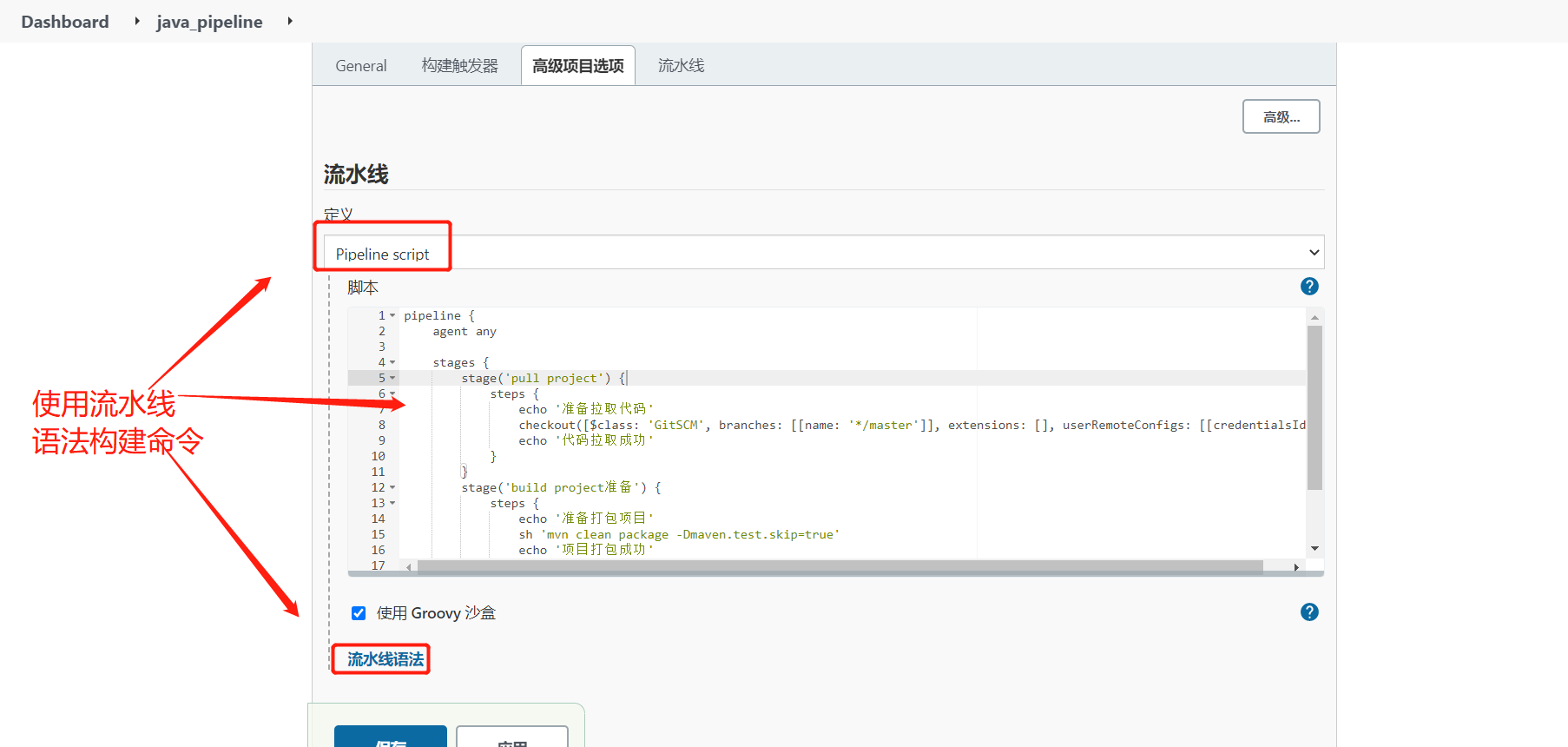Collapse the steps block fold on line 13

pyautogui.click(x=392, y=503)
